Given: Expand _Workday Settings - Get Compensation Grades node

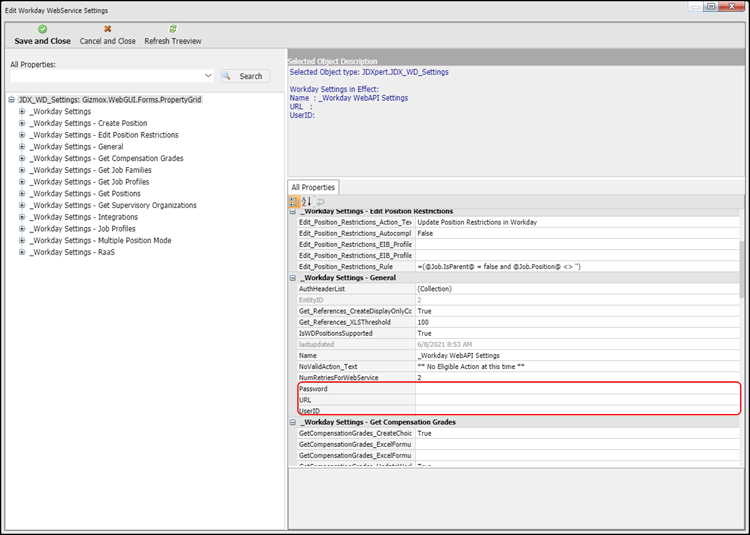Looking at the screenshot, I should (22, 158).
